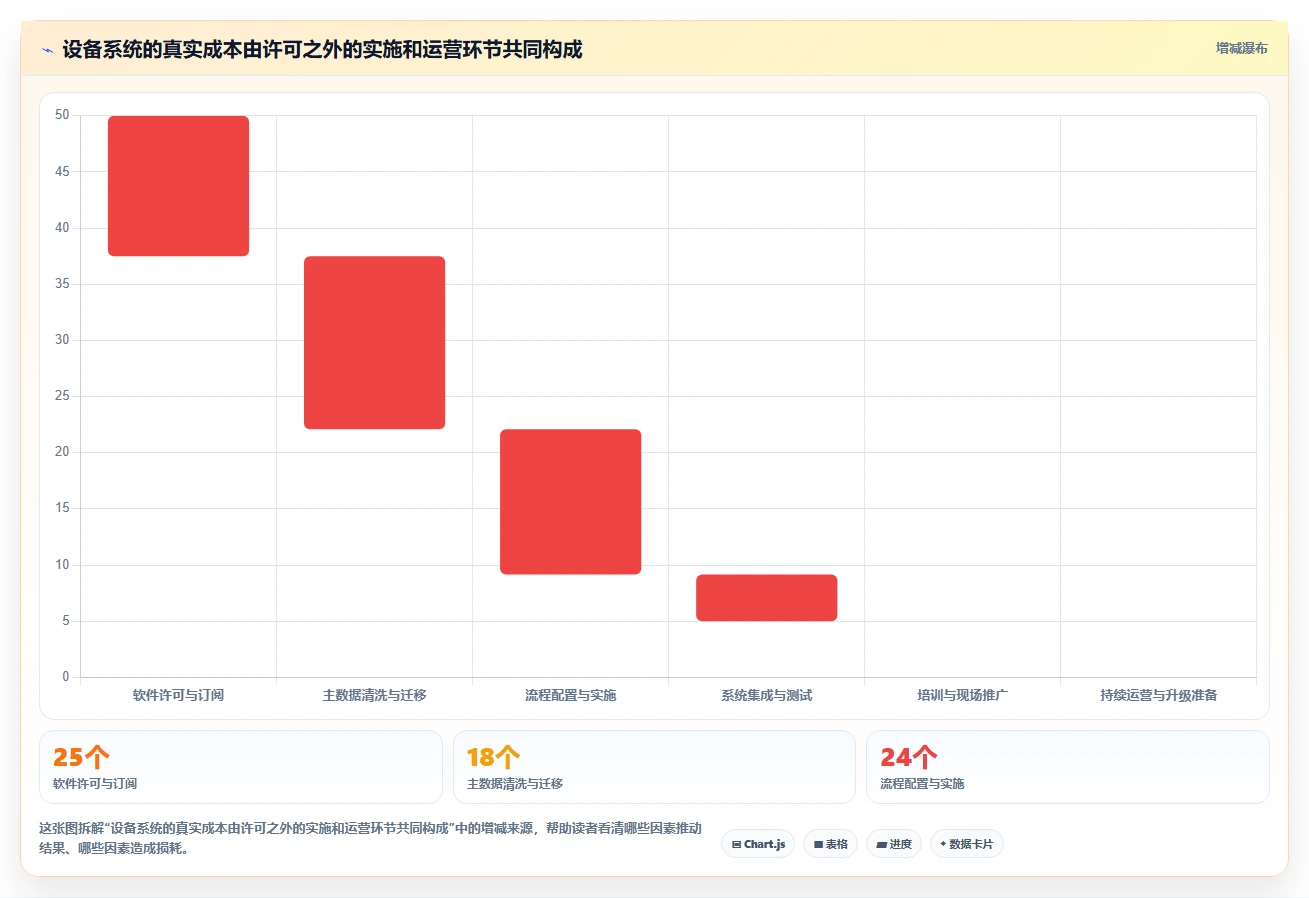This screenshot has height=898, width=1309.
Task: Click the red bar for 软件许可与订阅
Action: 178,186
